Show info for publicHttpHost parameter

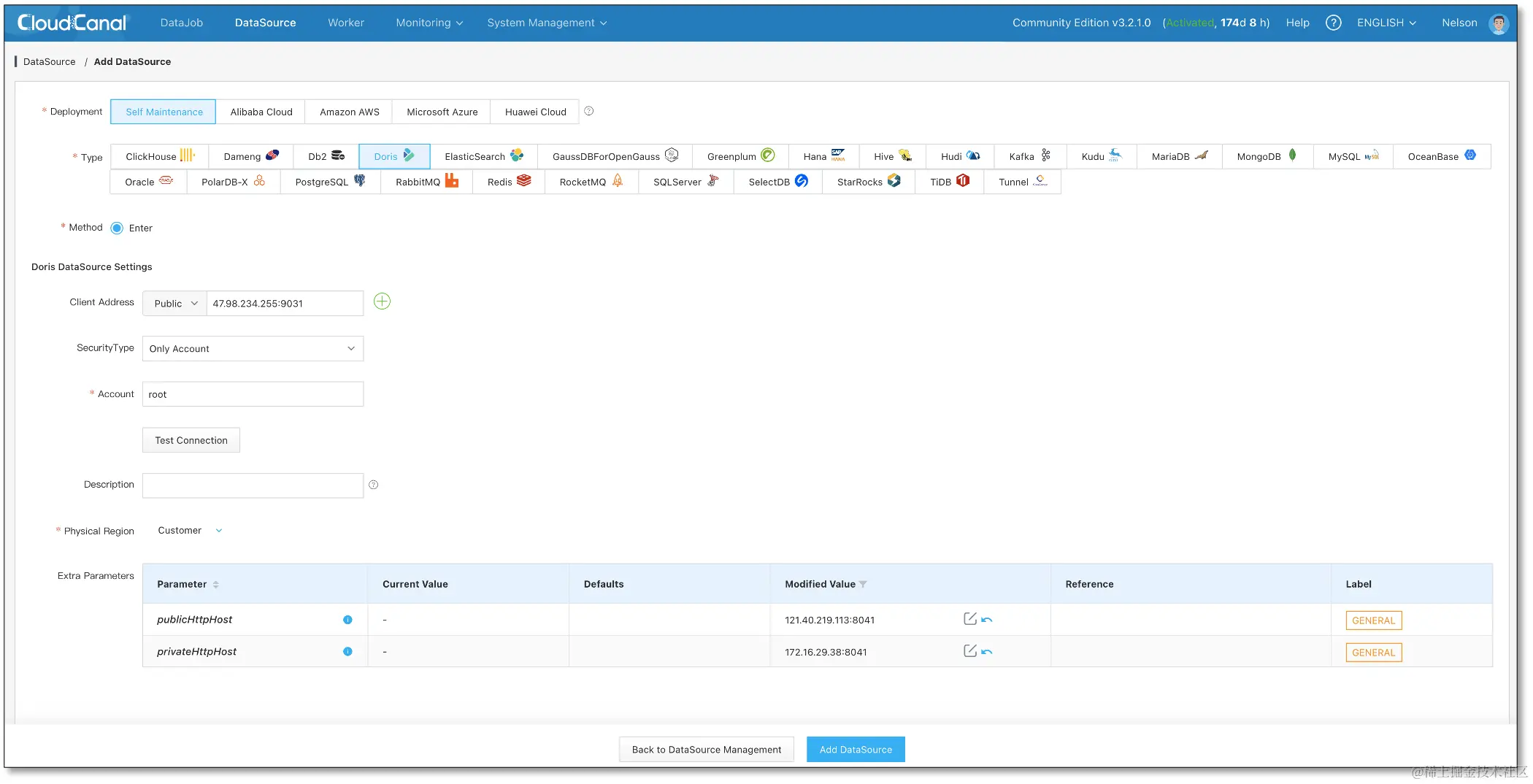[x=347, y=620]
